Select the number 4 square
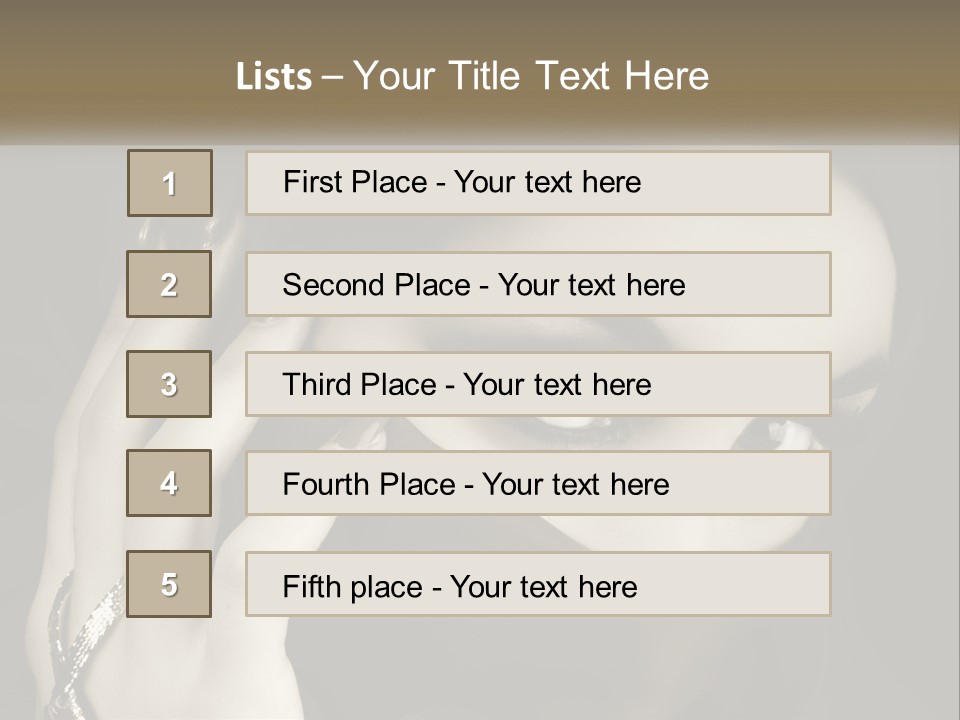The image size is (960, 720). pos(169,483)
